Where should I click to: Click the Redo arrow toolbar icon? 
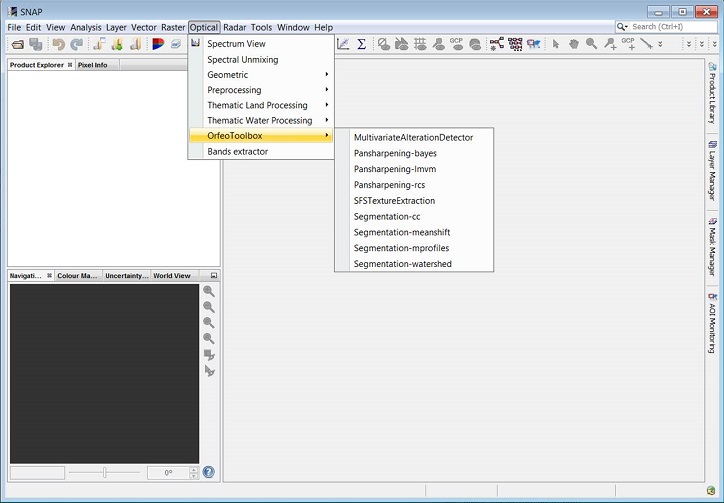coord(76,44)
